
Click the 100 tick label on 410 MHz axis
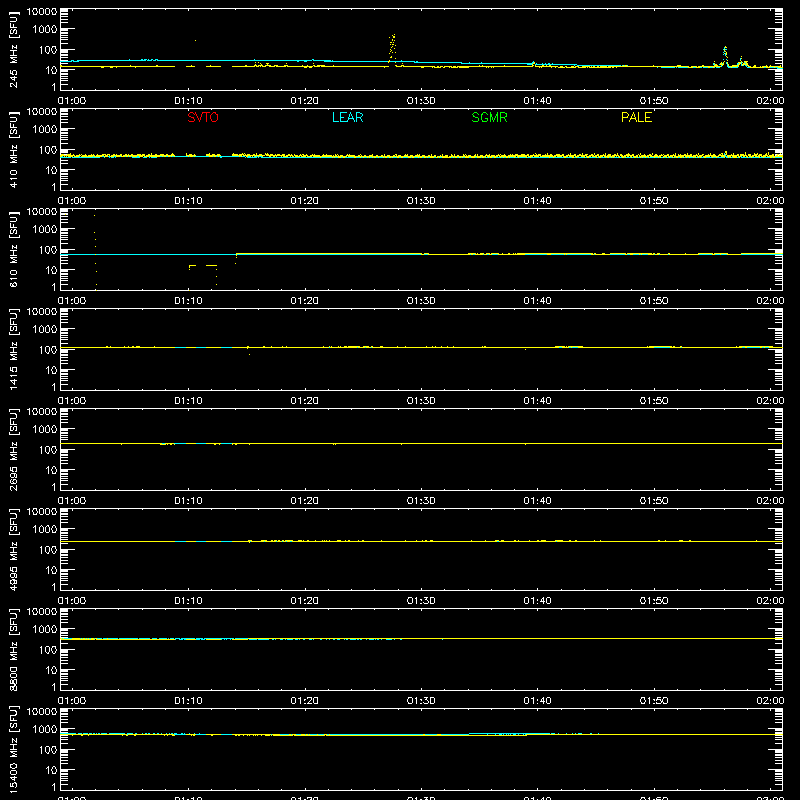coord(48,150)
